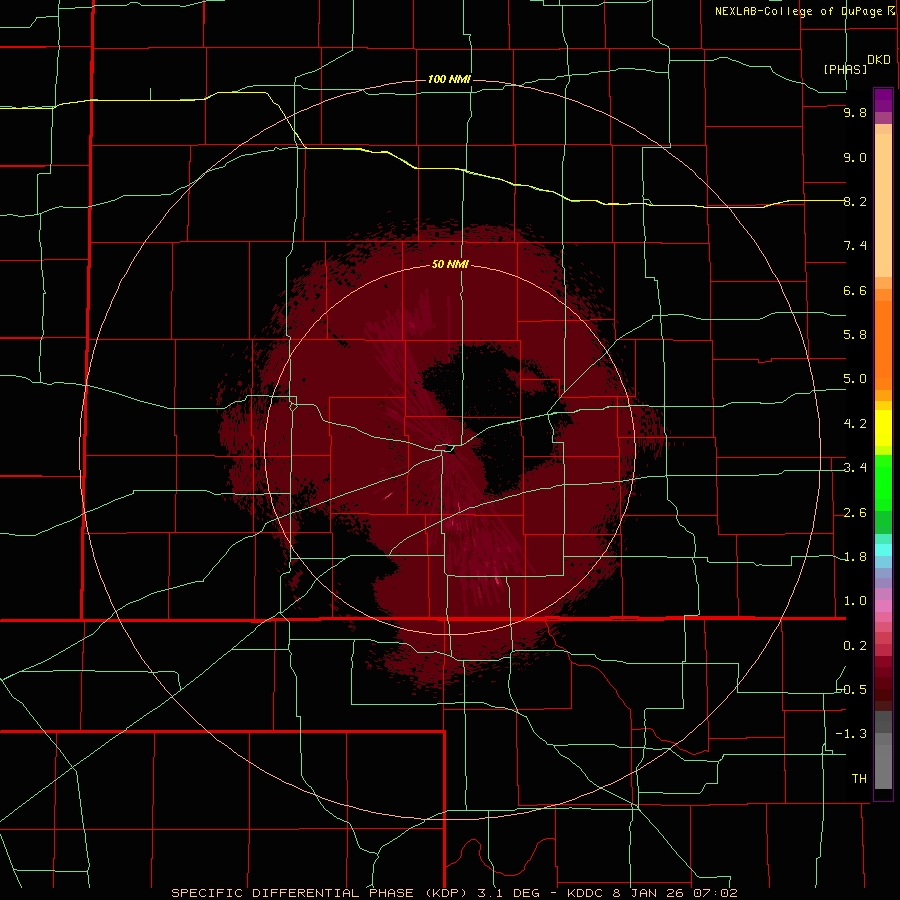Screen dimensions: 900x900
Task: Click the 6.6 scale value
Action: [855, 290]
